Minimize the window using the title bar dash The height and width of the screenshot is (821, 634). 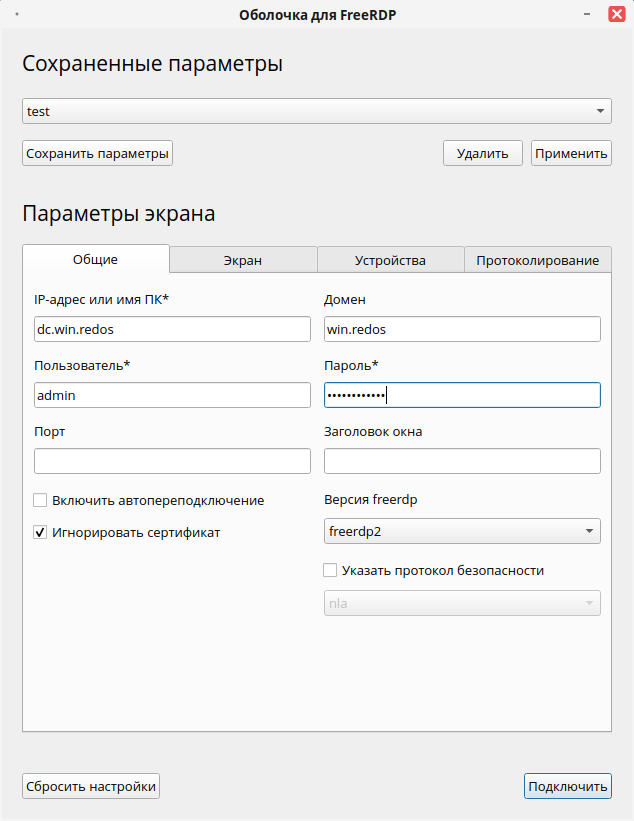(587, 15)
